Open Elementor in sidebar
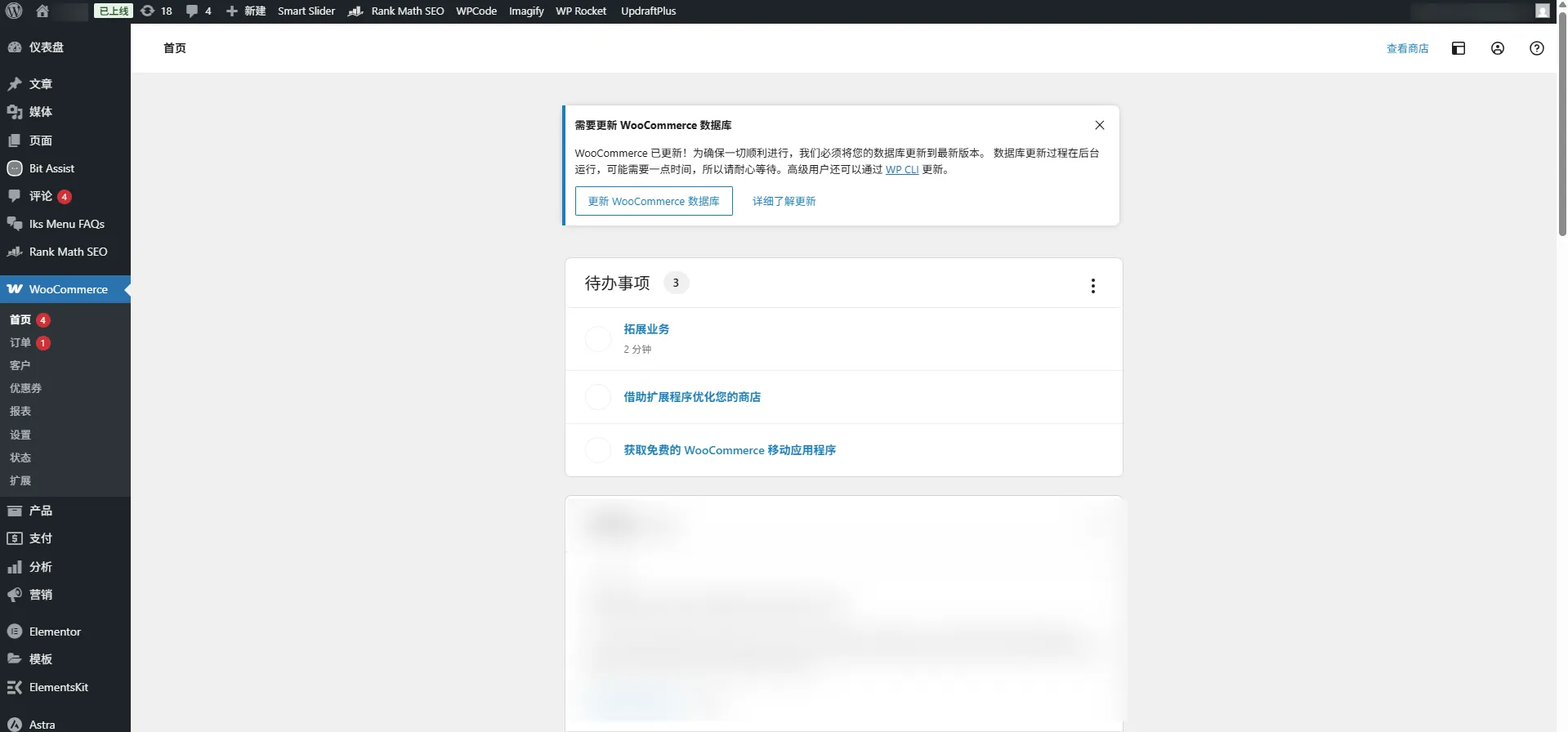 pyautogui.click(x=65, y=632)
